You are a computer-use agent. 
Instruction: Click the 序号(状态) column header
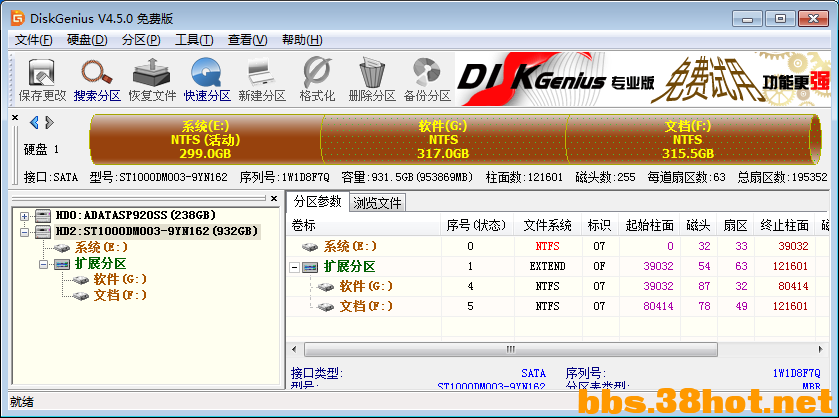click(477, 226)
